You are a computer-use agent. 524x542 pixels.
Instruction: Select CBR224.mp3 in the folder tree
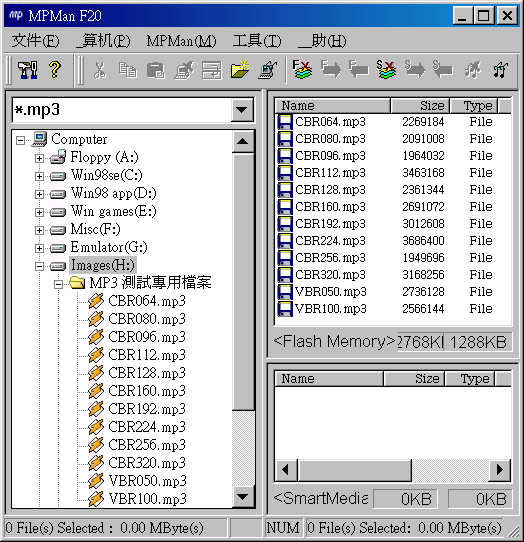(147, 427)
